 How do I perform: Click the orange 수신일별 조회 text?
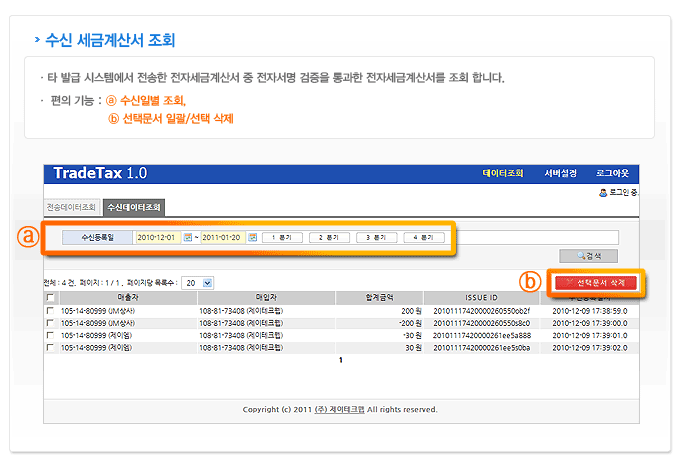(x=153, y=101)
